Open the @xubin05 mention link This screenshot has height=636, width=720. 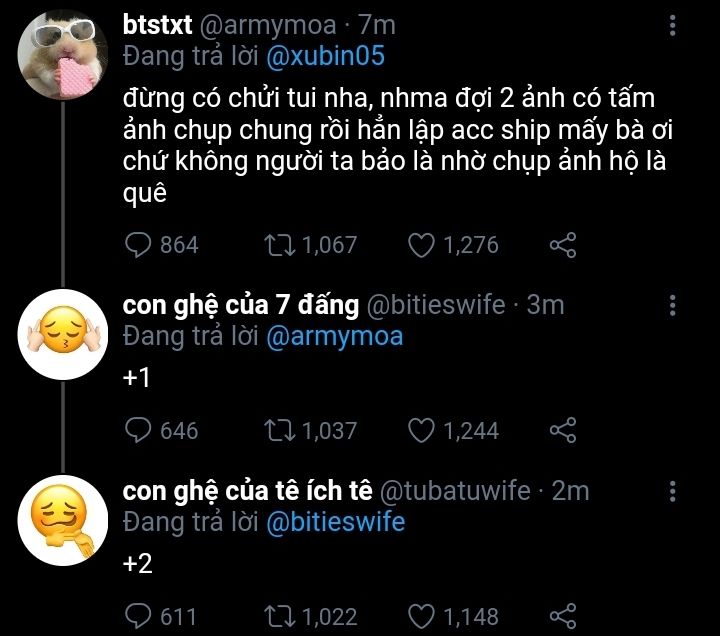click(x=325, y=56)
